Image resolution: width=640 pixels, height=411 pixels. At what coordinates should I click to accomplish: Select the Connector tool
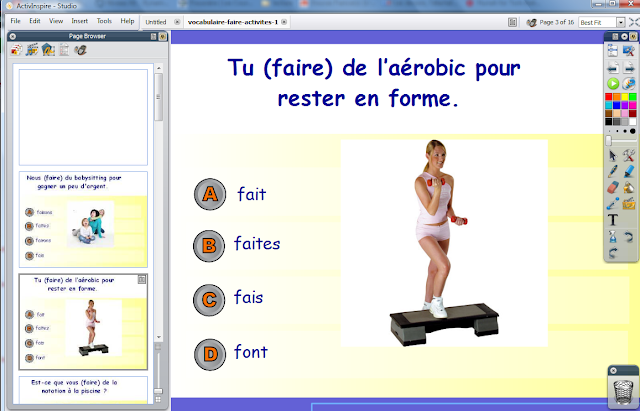(613, 203)
